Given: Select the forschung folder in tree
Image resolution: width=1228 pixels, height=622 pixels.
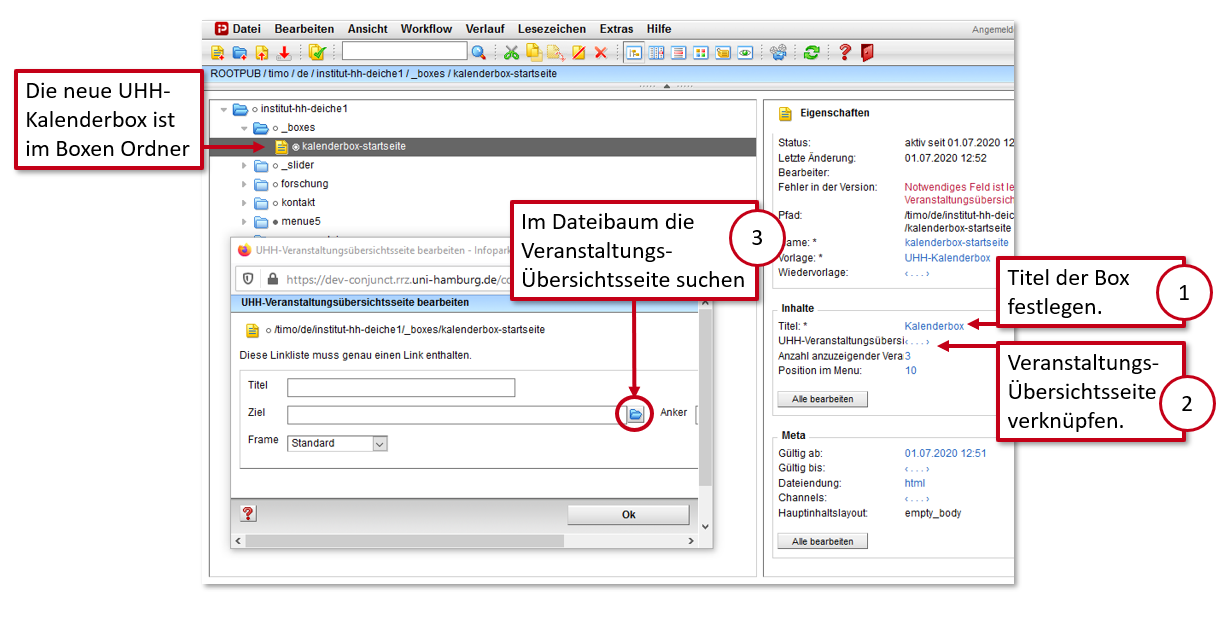Looking at the screenshot, I should pyautogui.click(x=304, y=184).
